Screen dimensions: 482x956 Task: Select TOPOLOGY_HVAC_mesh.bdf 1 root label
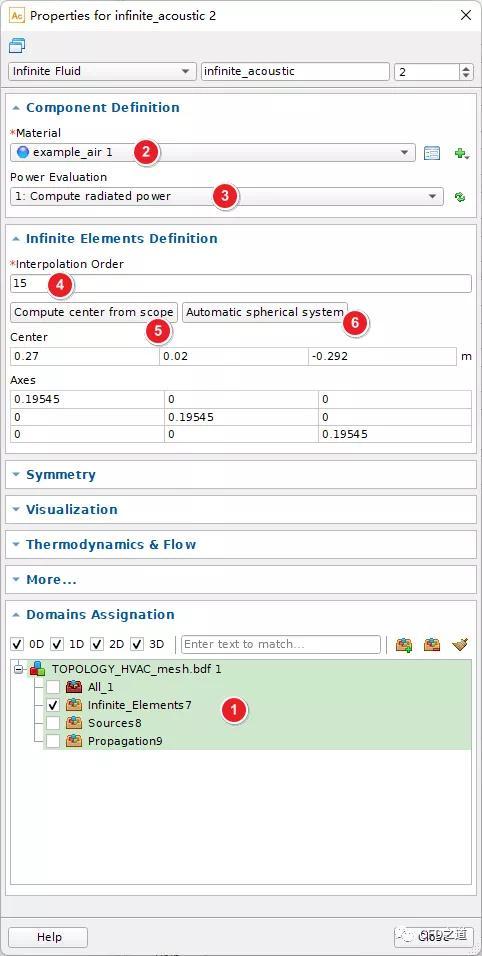coord(136,669)
